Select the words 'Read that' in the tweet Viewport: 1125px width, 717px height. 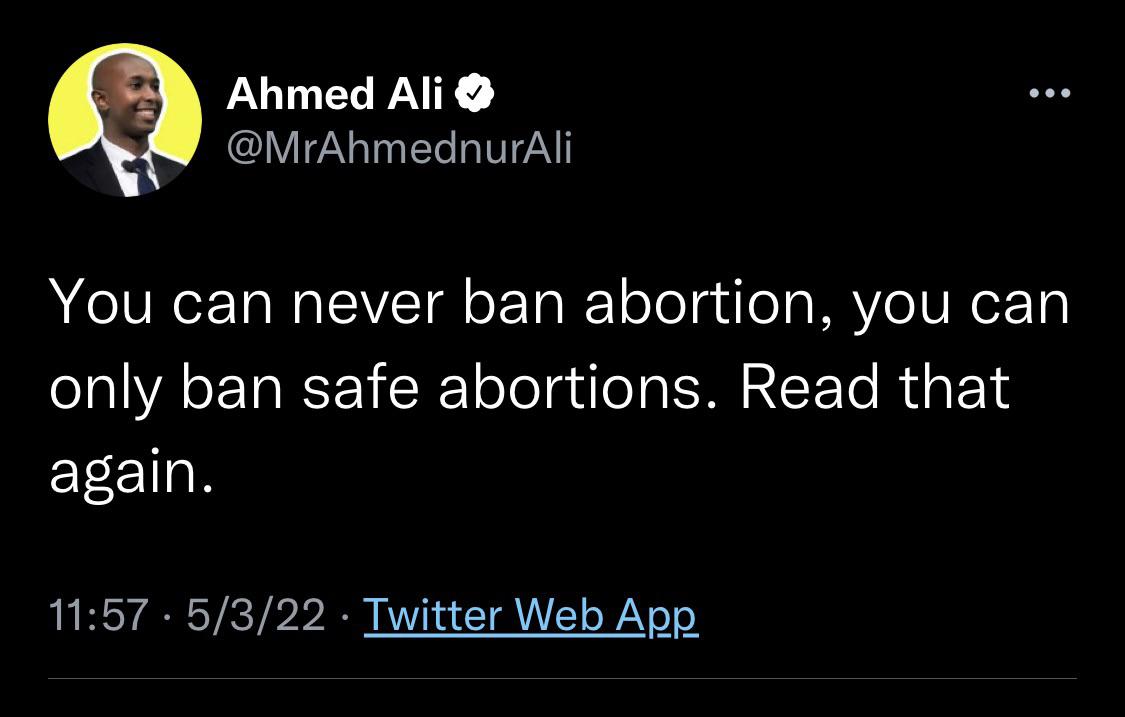coord(875,387)
